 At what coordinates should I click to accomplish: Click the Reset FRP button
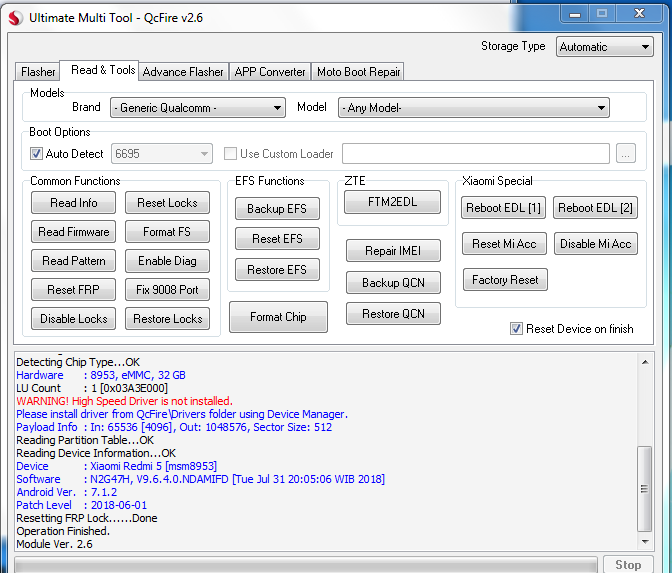click(73, 290)
